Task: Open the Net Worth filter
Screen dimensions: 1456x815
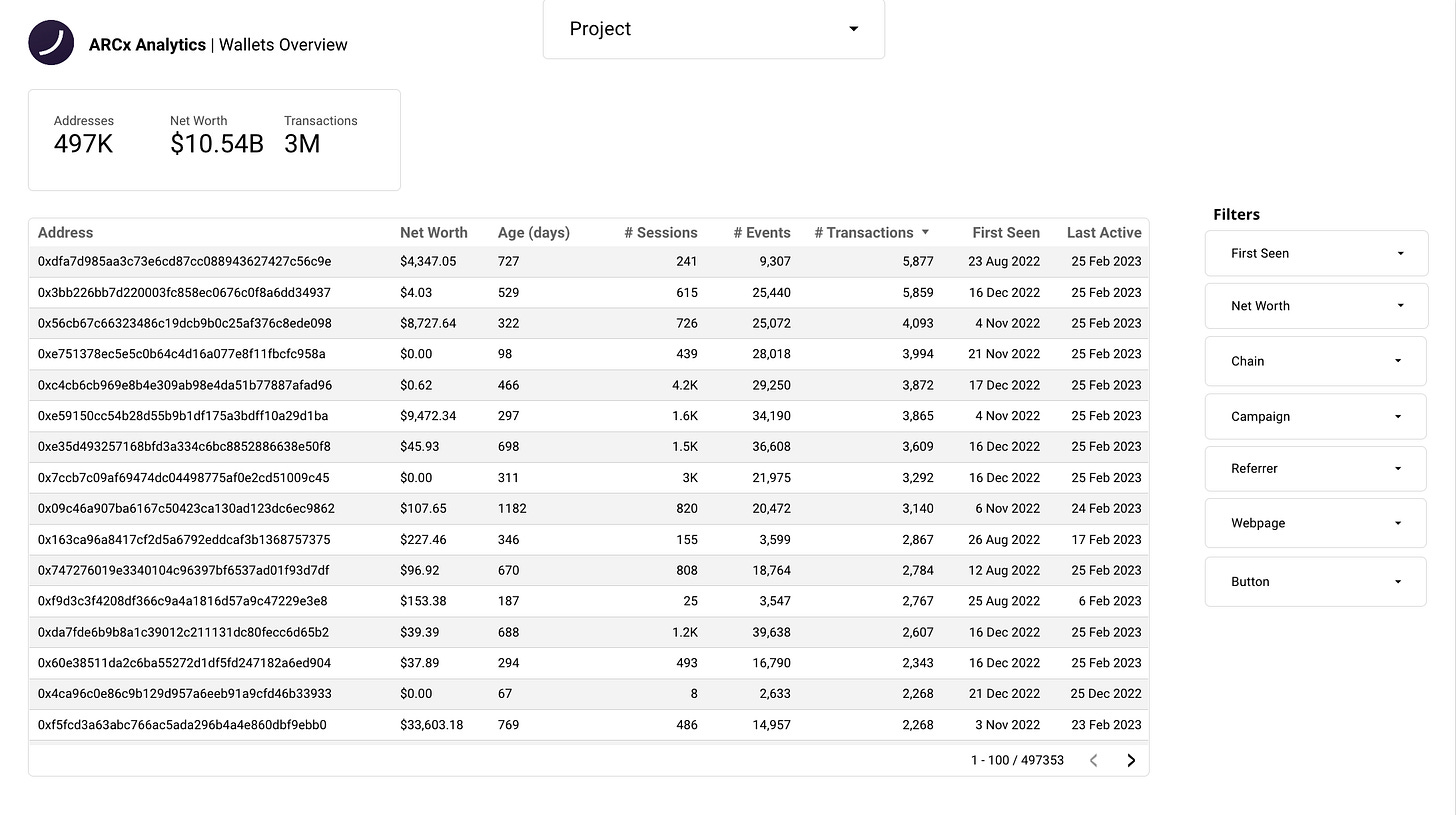Action: (x=1316, y=305)
